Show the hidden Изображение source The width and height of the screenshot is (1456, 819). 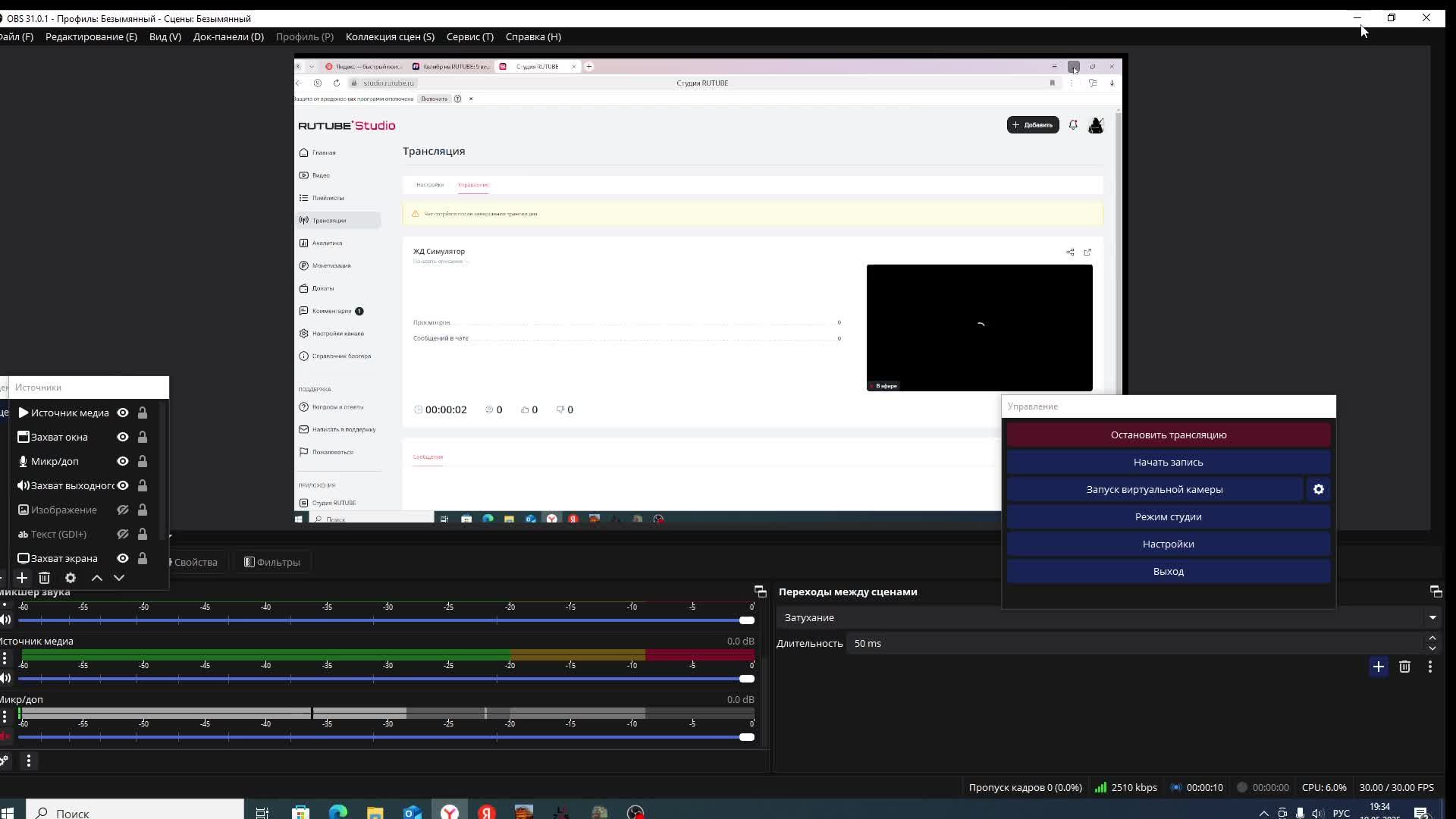tap(123, 510)
